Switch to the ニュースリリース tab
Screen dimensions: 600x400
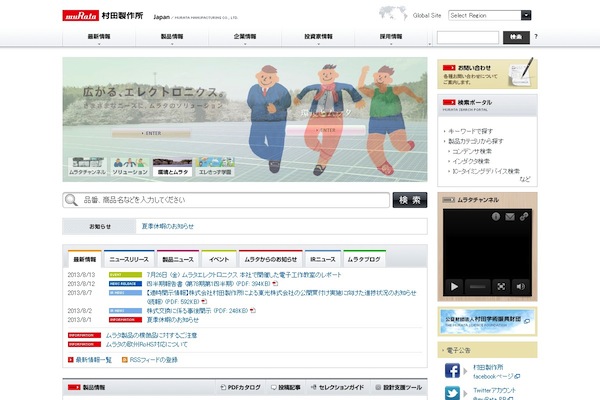[x=129, y=259]
